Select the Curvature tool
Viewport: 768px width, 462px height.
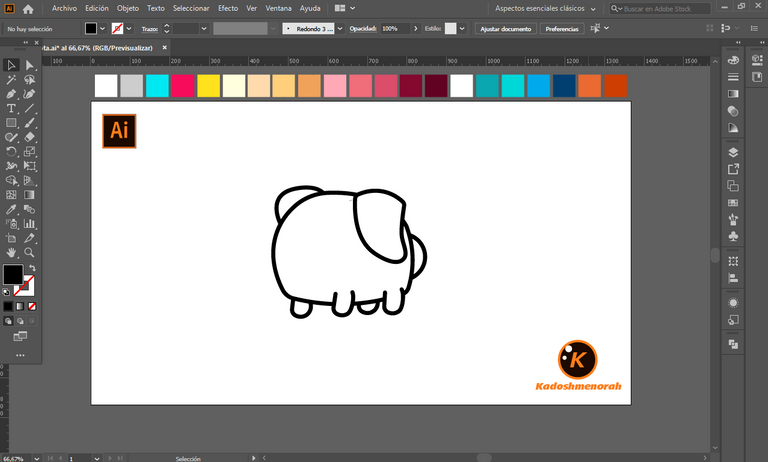(29, 94)
